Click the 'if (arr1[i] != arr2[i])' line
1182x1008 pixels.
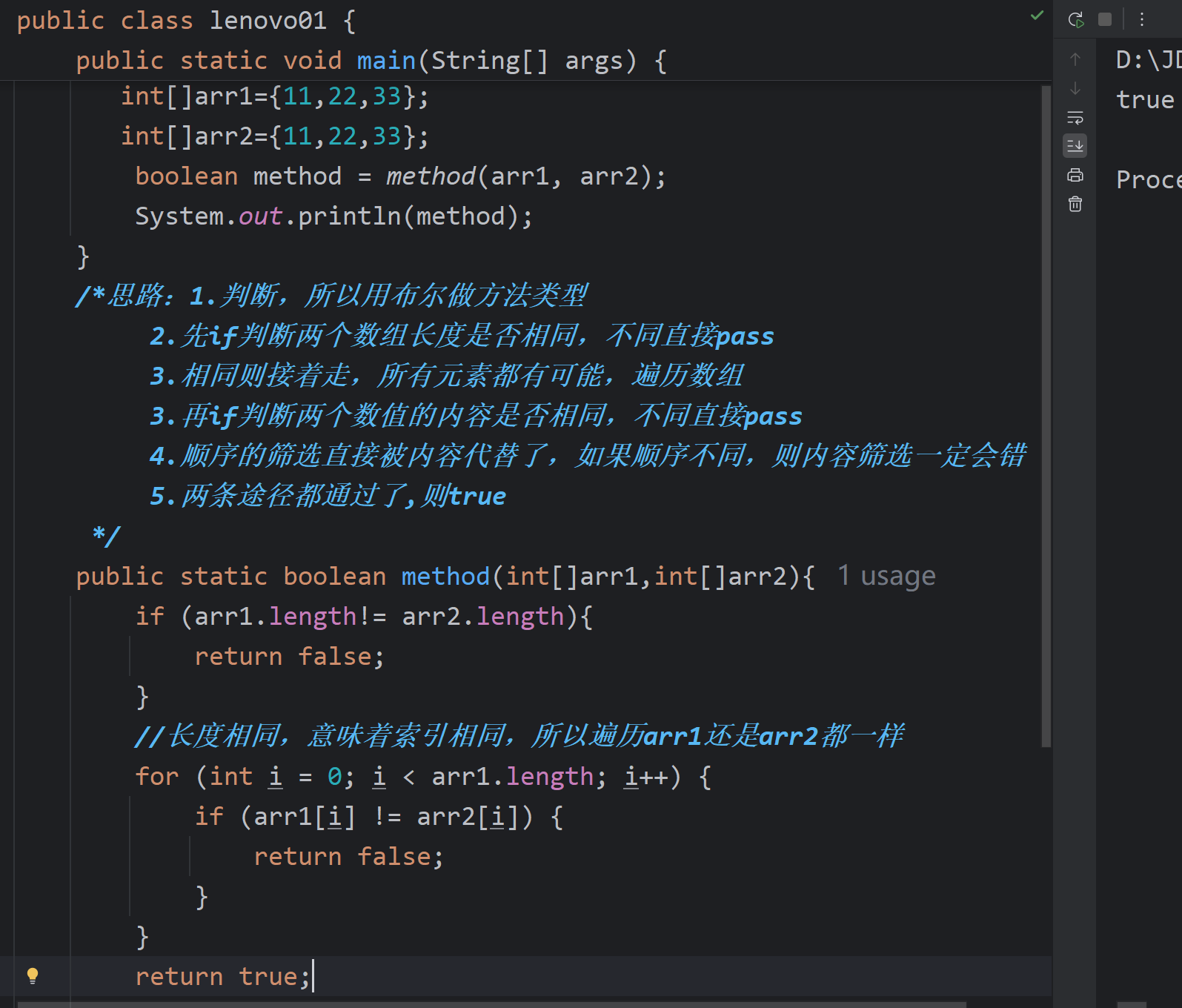coord(379,816)
